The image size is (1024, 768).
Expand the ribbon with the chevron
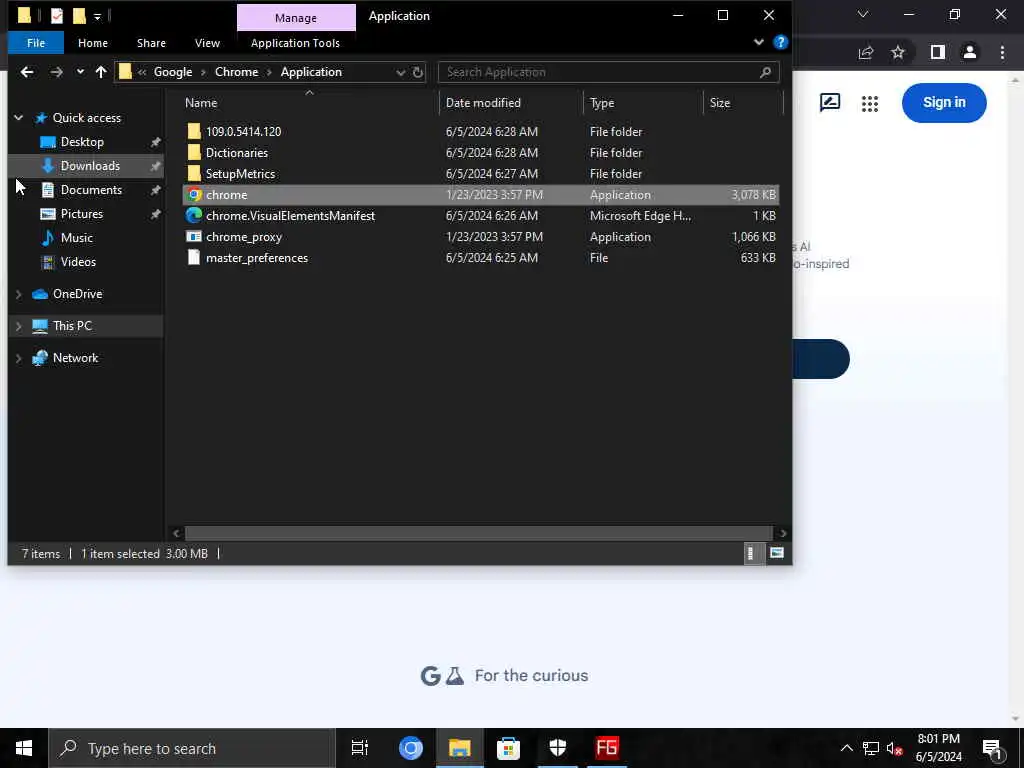[758, 42]
